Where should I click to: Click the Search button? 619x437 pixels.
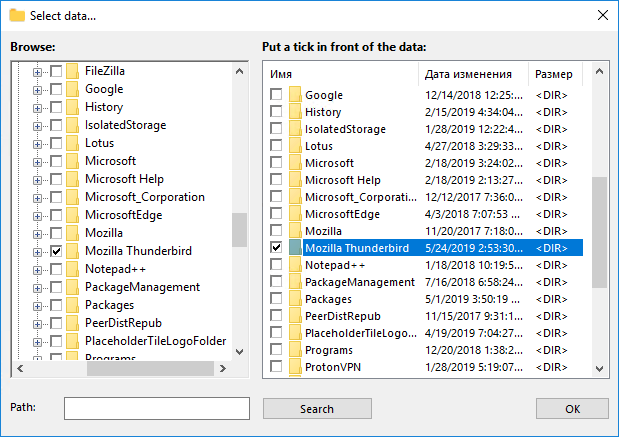pos(317,409)
